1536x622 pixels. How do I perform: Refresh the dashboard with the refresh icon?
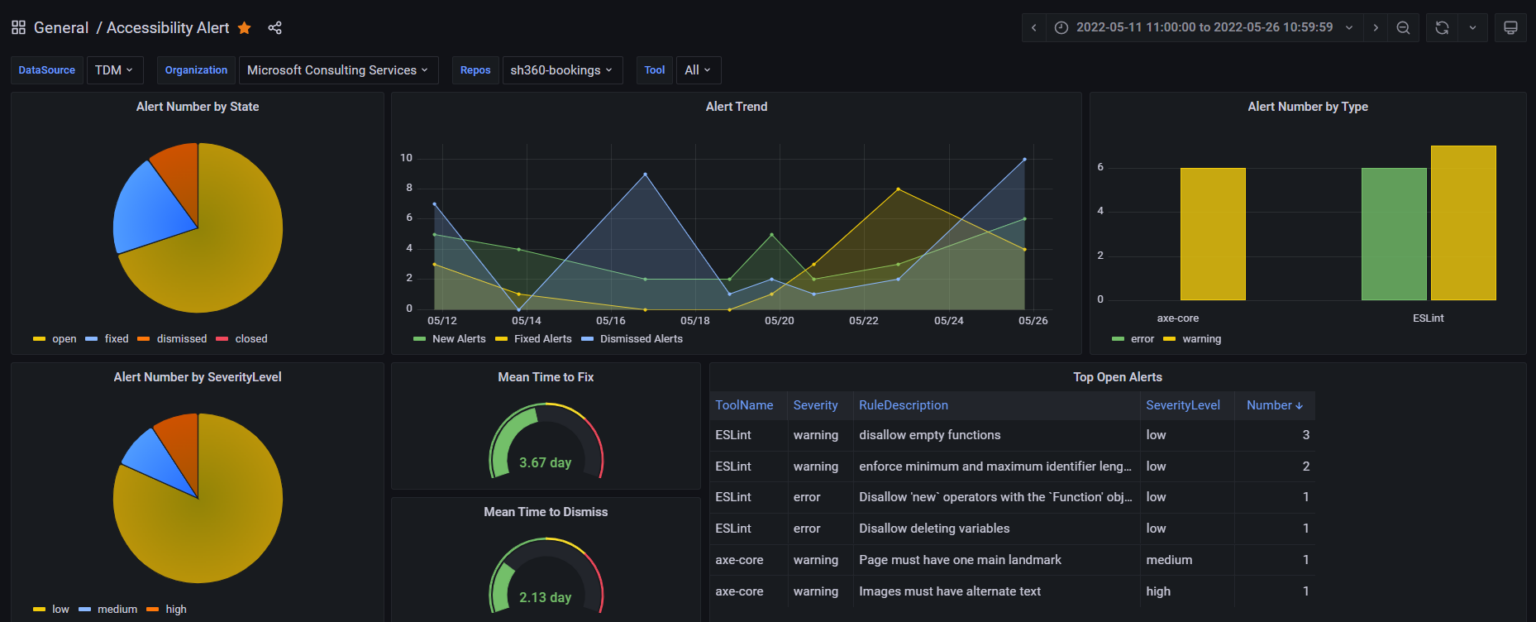[x=1441, y=27]
